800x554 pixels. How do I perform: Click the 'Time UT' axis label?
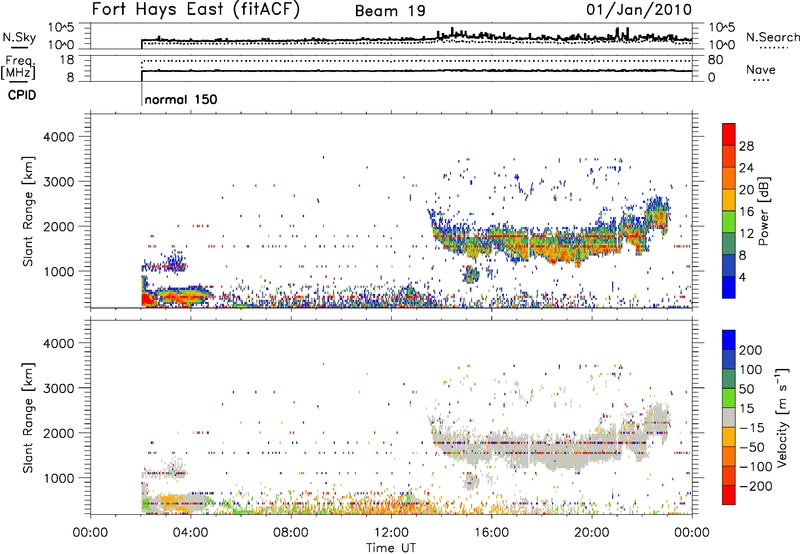[391, 548]
